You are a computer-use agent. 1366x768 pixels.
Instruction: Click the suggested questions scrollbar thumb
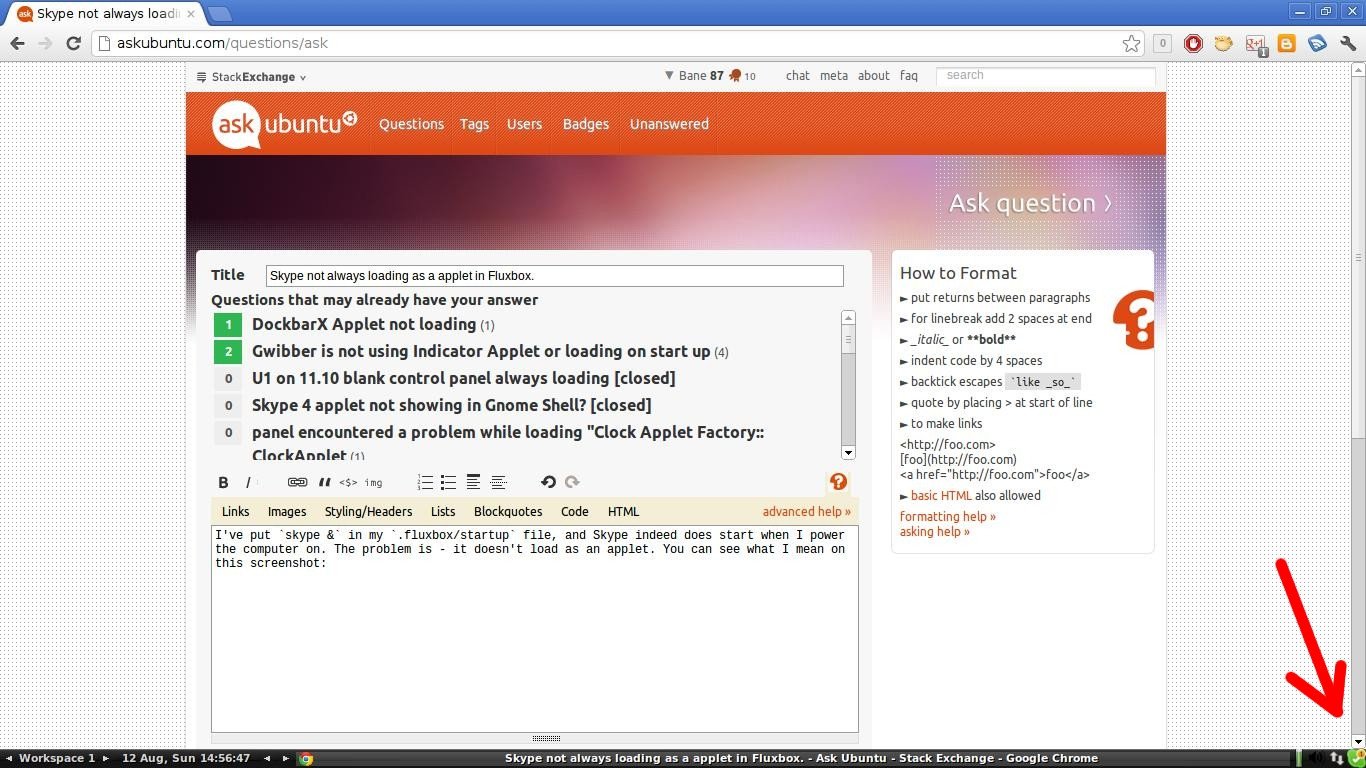tap(848, 339)
